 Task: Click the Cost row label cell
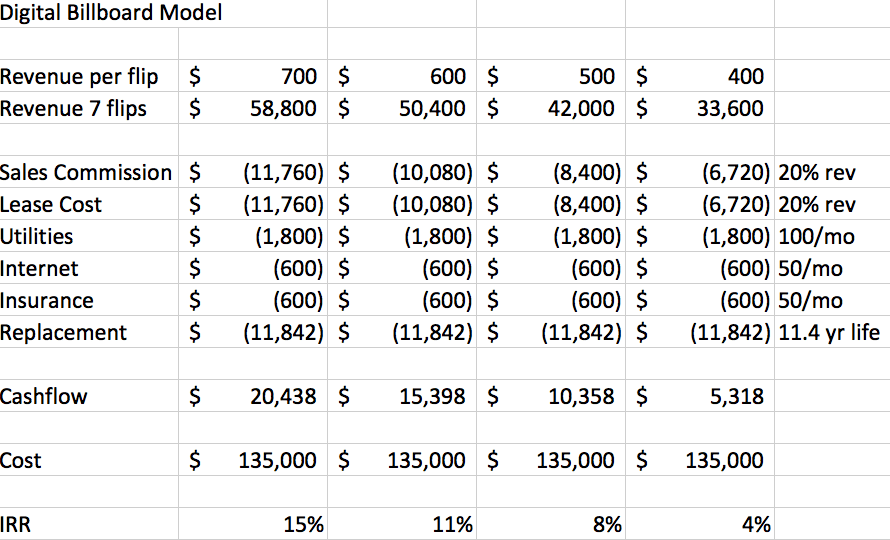[89, 460]
